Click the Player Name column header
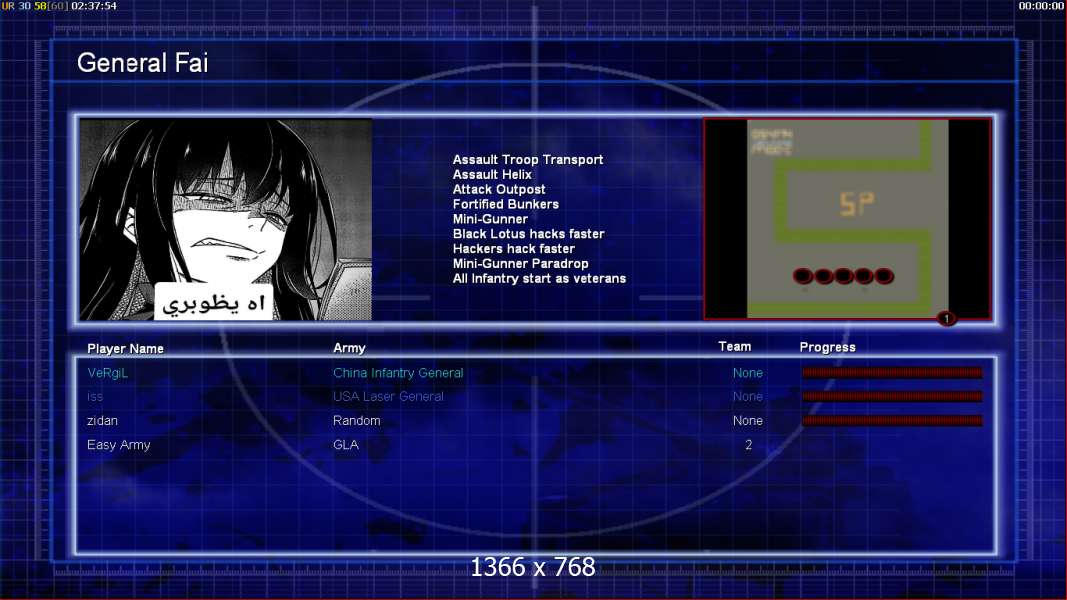The image size is (1067, 600). coord(125,349)
